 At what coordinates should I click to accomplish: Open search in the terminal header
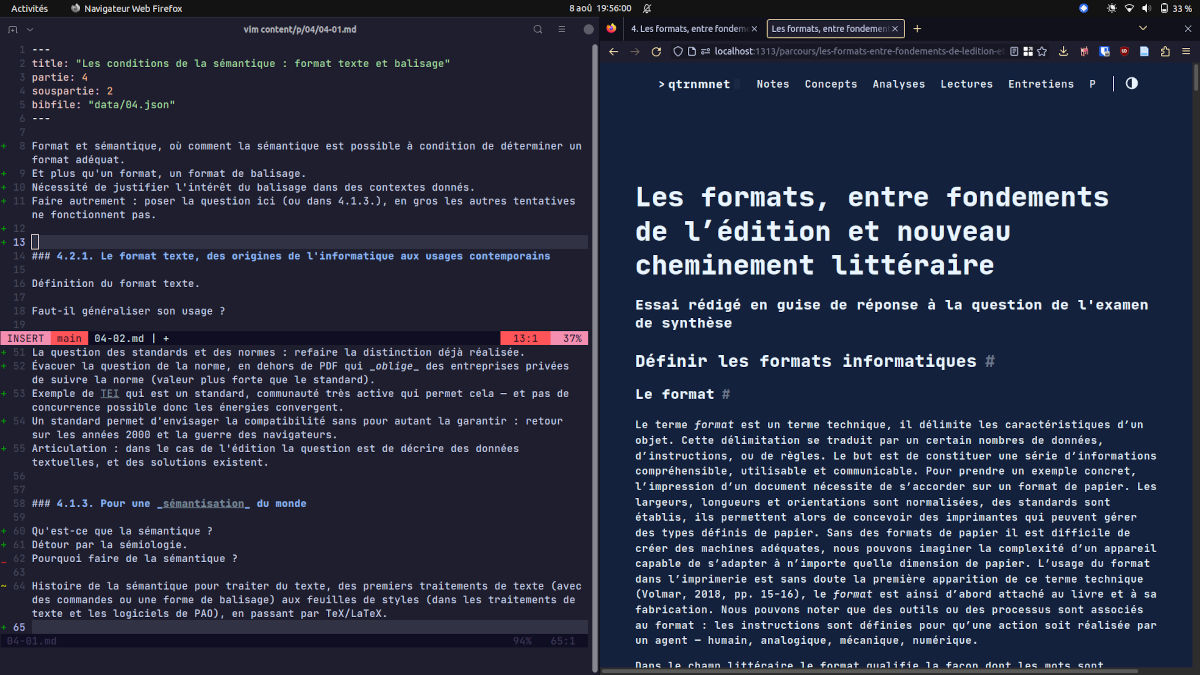537,29
